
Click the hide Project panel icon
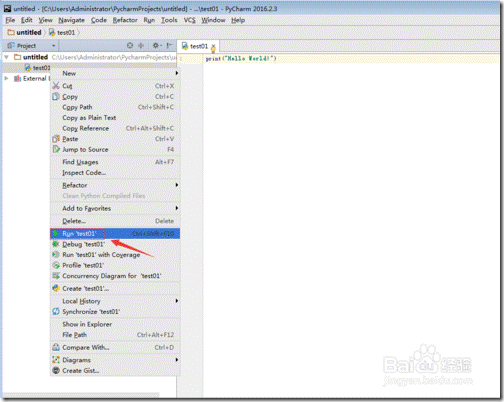pos(170,46)
